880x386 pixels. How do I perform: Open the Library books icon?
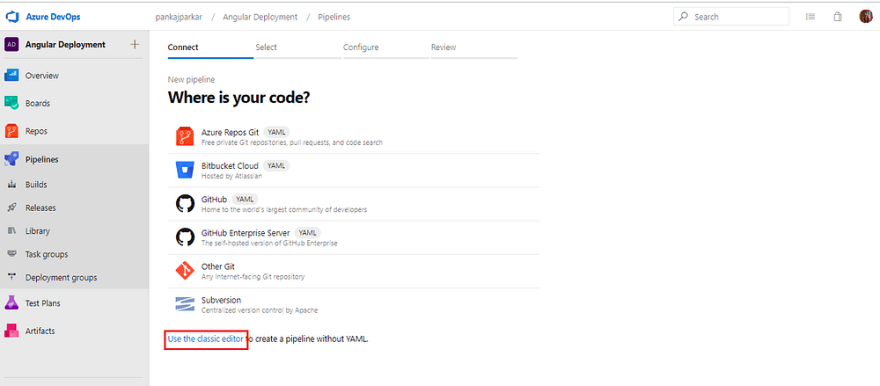click(x=12, y=231)
